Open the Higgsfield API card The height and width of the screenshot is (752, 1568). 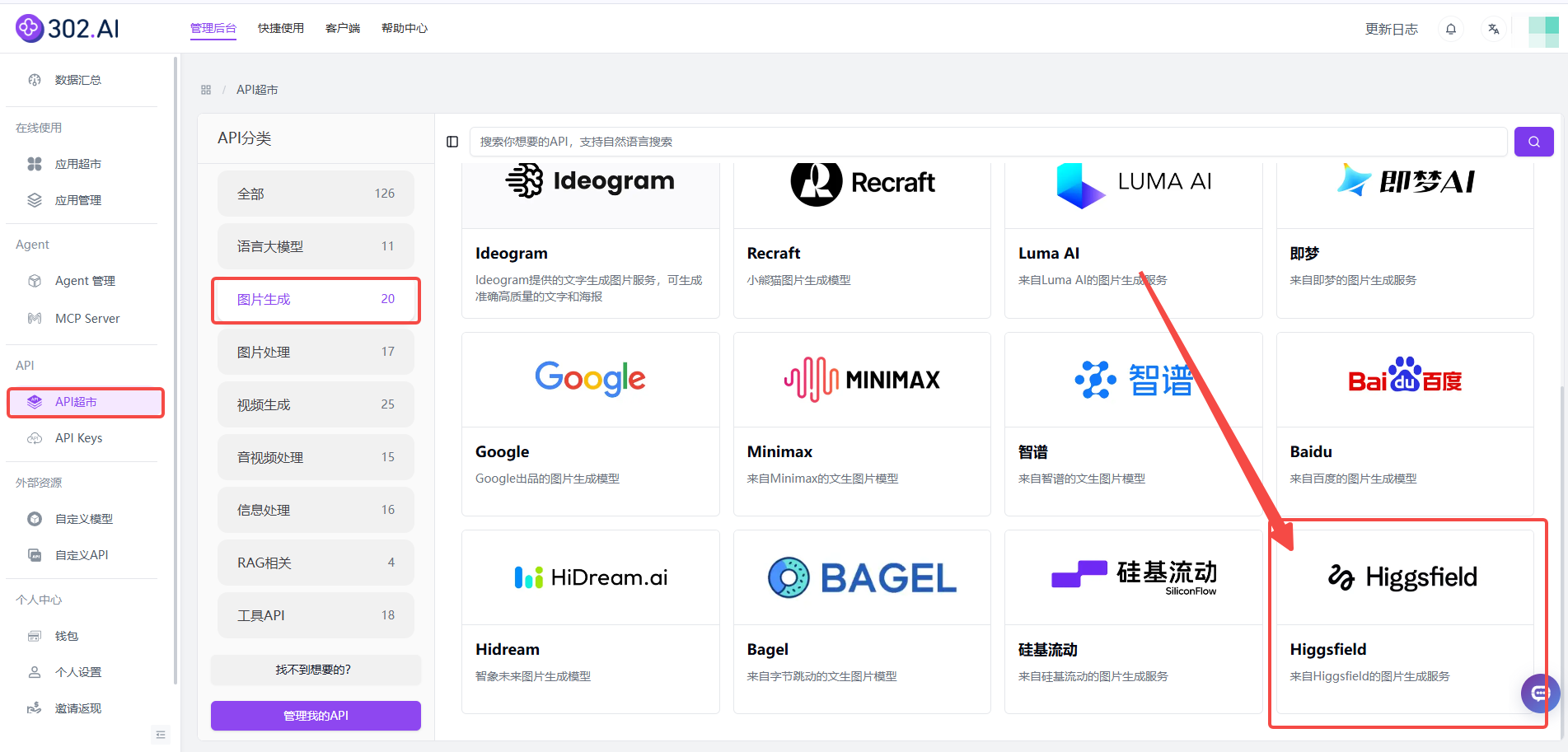coord(1405,622)
